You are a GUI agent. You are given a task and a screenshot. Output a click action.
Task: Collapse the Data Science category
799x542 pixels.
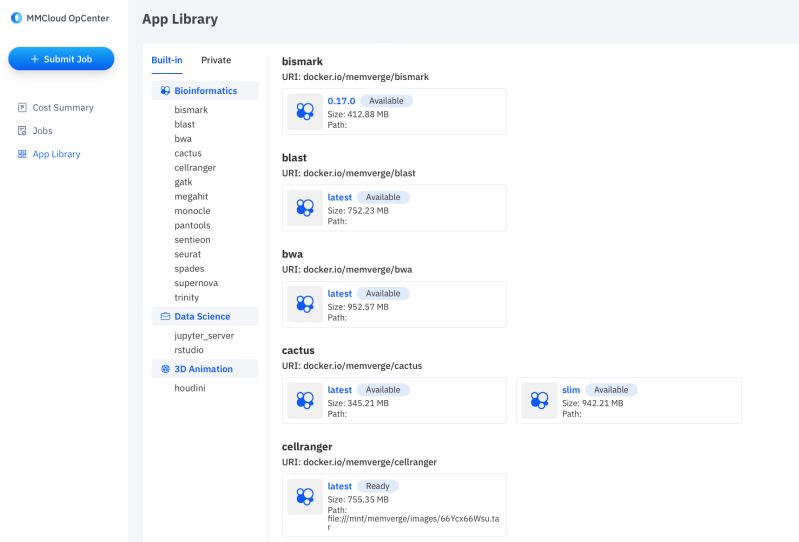point(205,316)
